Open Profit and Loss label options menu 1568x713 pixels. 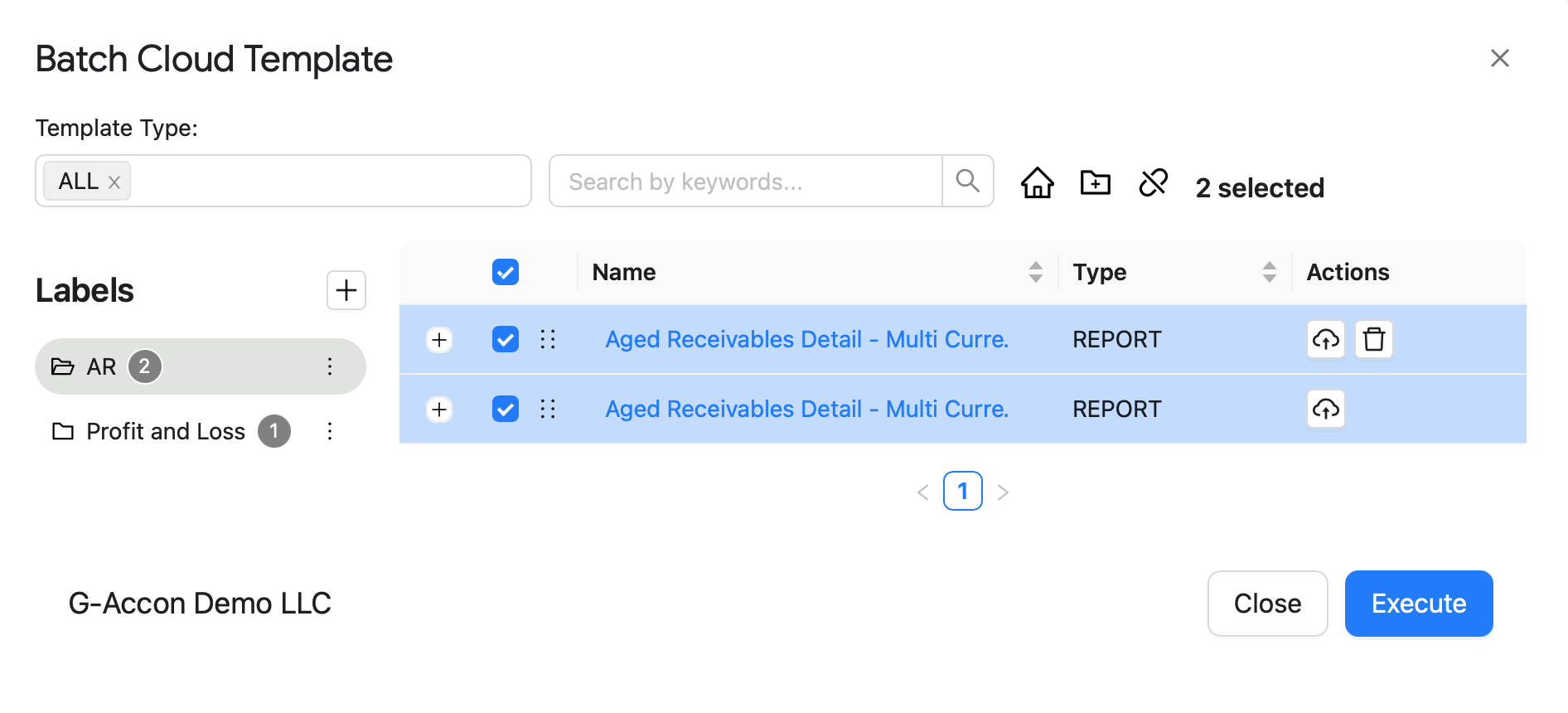330,431
